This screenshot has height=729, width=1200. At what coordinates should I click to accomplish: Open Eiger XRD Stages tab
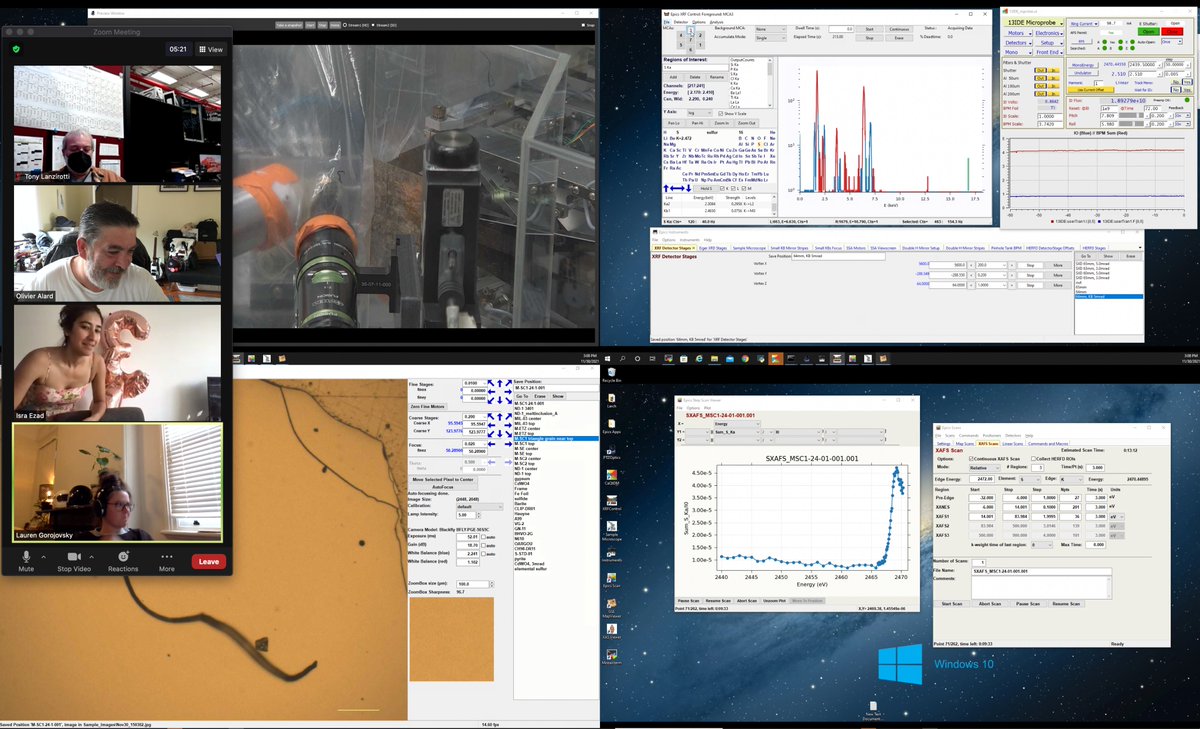(713, 248)
